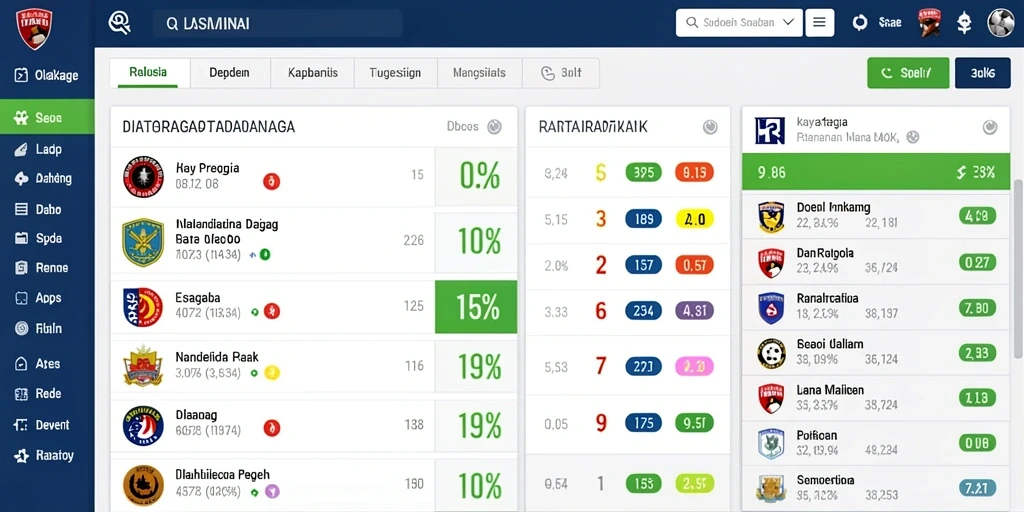Image resolution: width=1024 pixels, height=512 pixels.
Task: Open the Tugesiign tab
Action: pyautogui.click(x=395, y=73)
